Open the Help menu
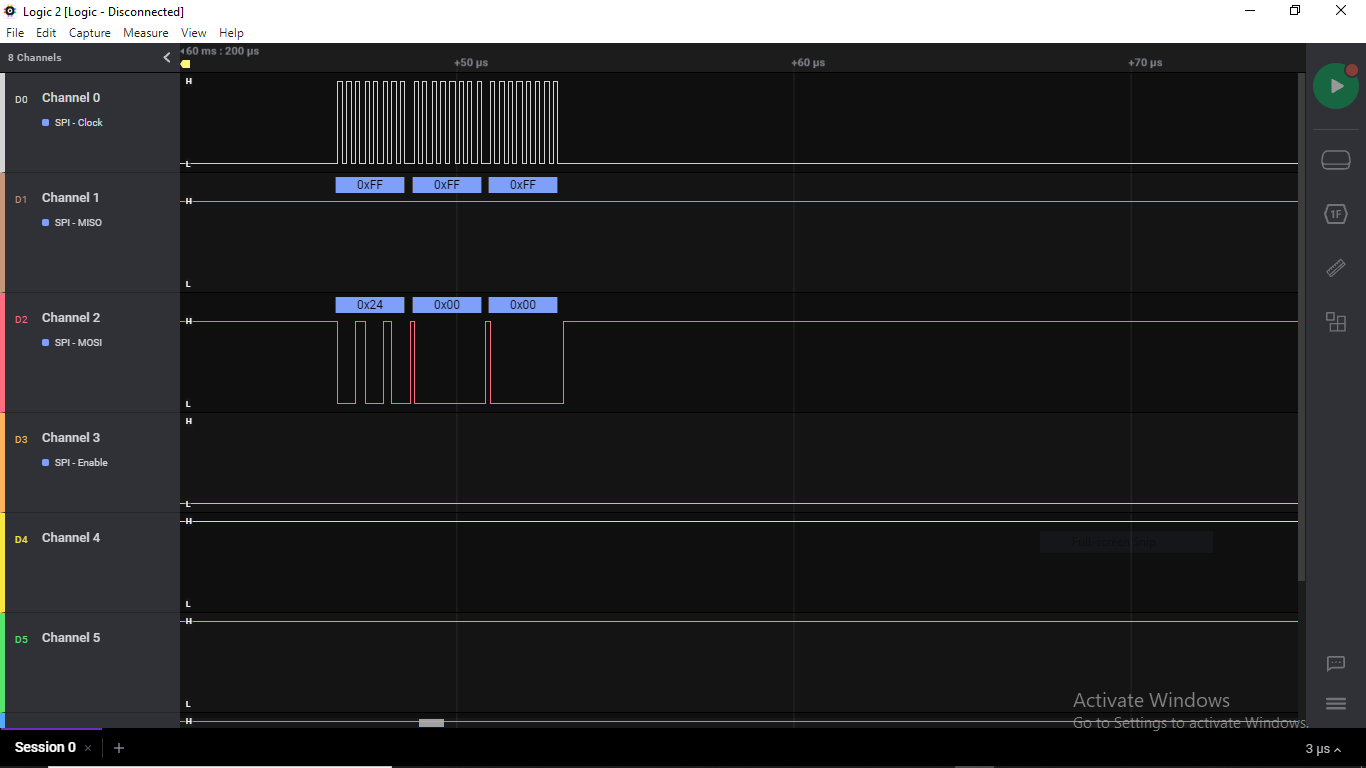 pos(231,33)
